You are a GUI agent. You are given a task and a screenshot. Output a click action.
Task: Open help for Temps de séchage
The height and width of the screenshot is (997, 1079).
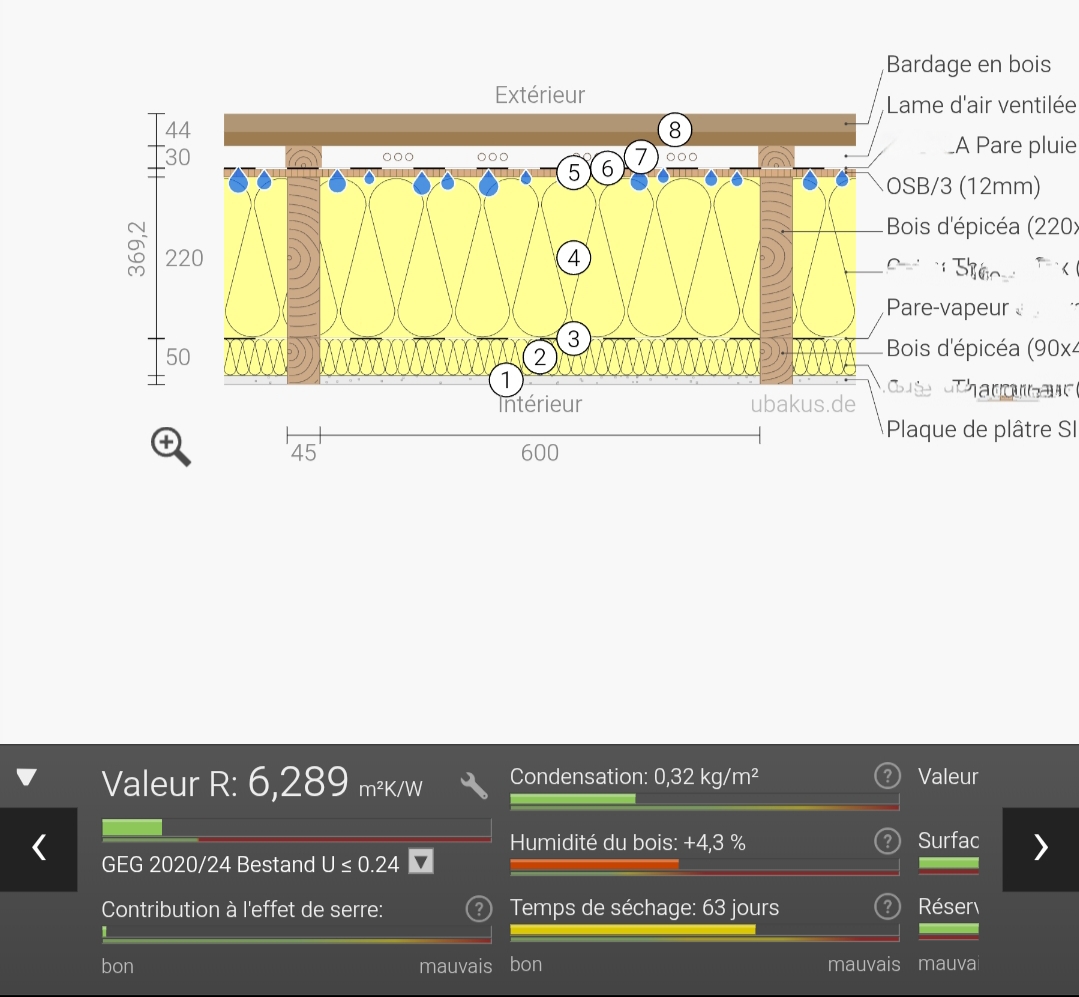(x=886, y=907)
